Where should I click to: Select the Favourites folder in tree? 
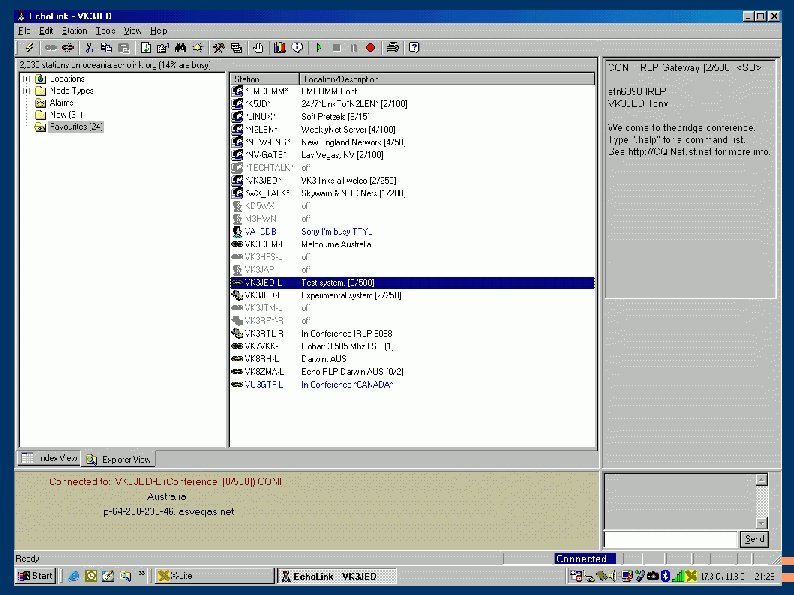[x=76, y=127]
